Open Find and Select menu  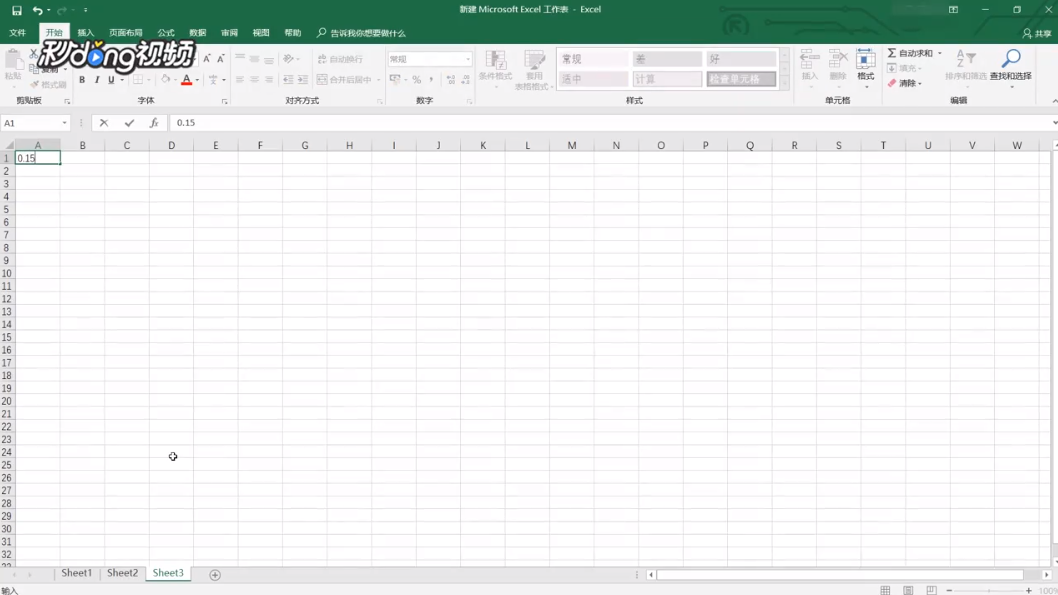pyautogui.click(x=1010, y=66)
